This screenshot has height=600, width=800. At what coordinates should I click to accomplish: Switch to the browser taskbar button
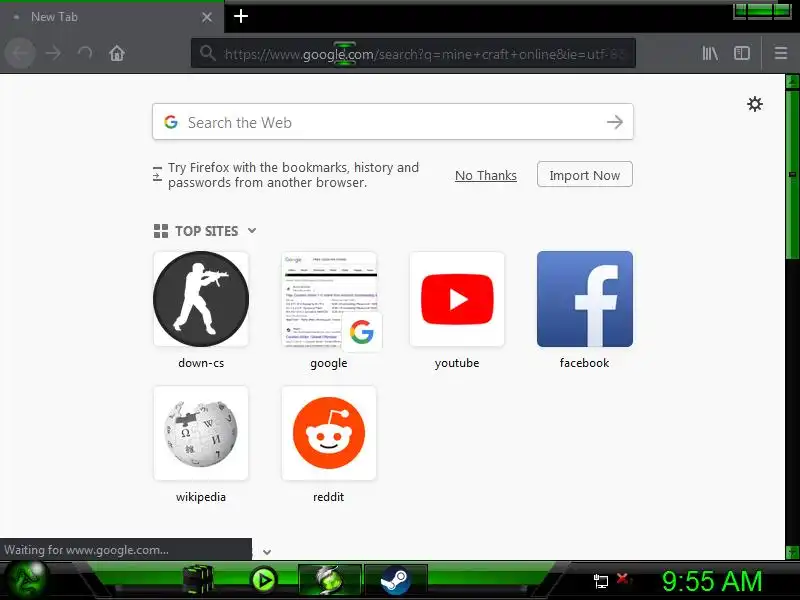click(x=330, y=580)
